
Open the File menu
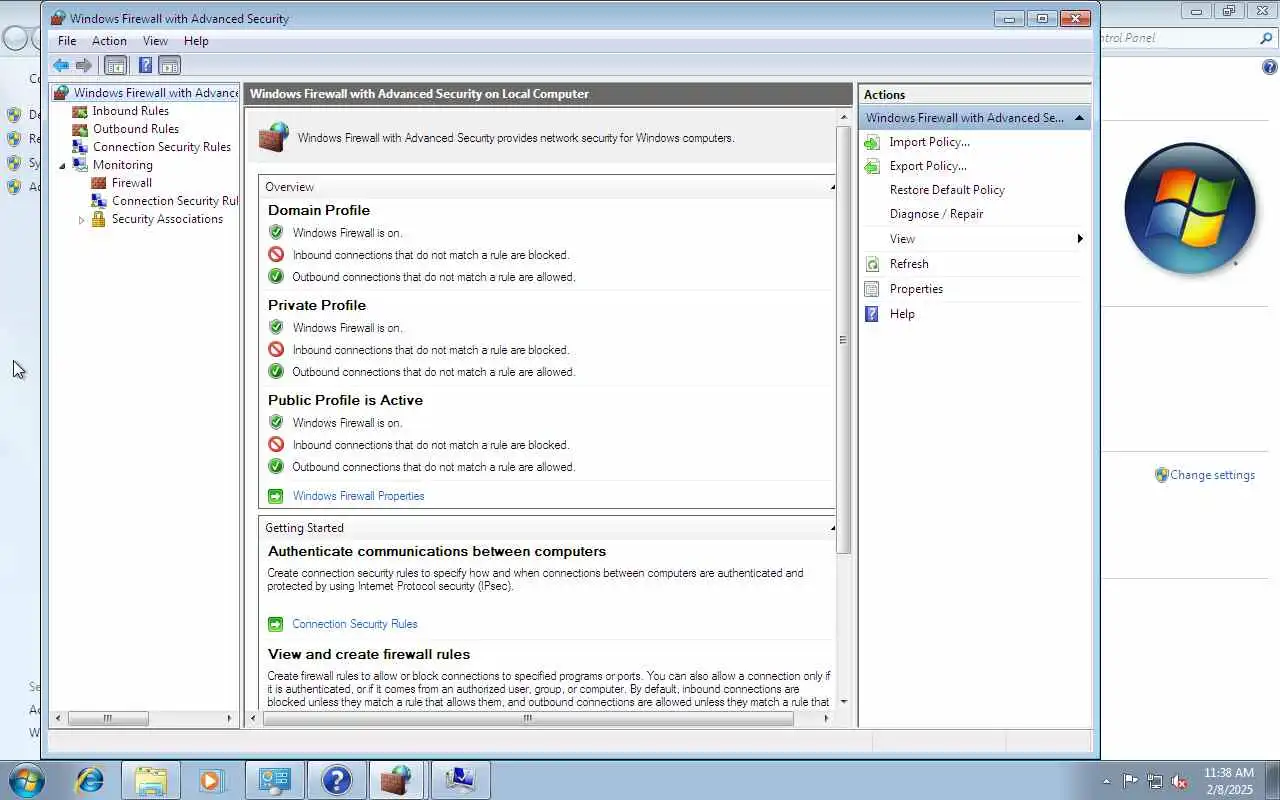tap(67, 41)
